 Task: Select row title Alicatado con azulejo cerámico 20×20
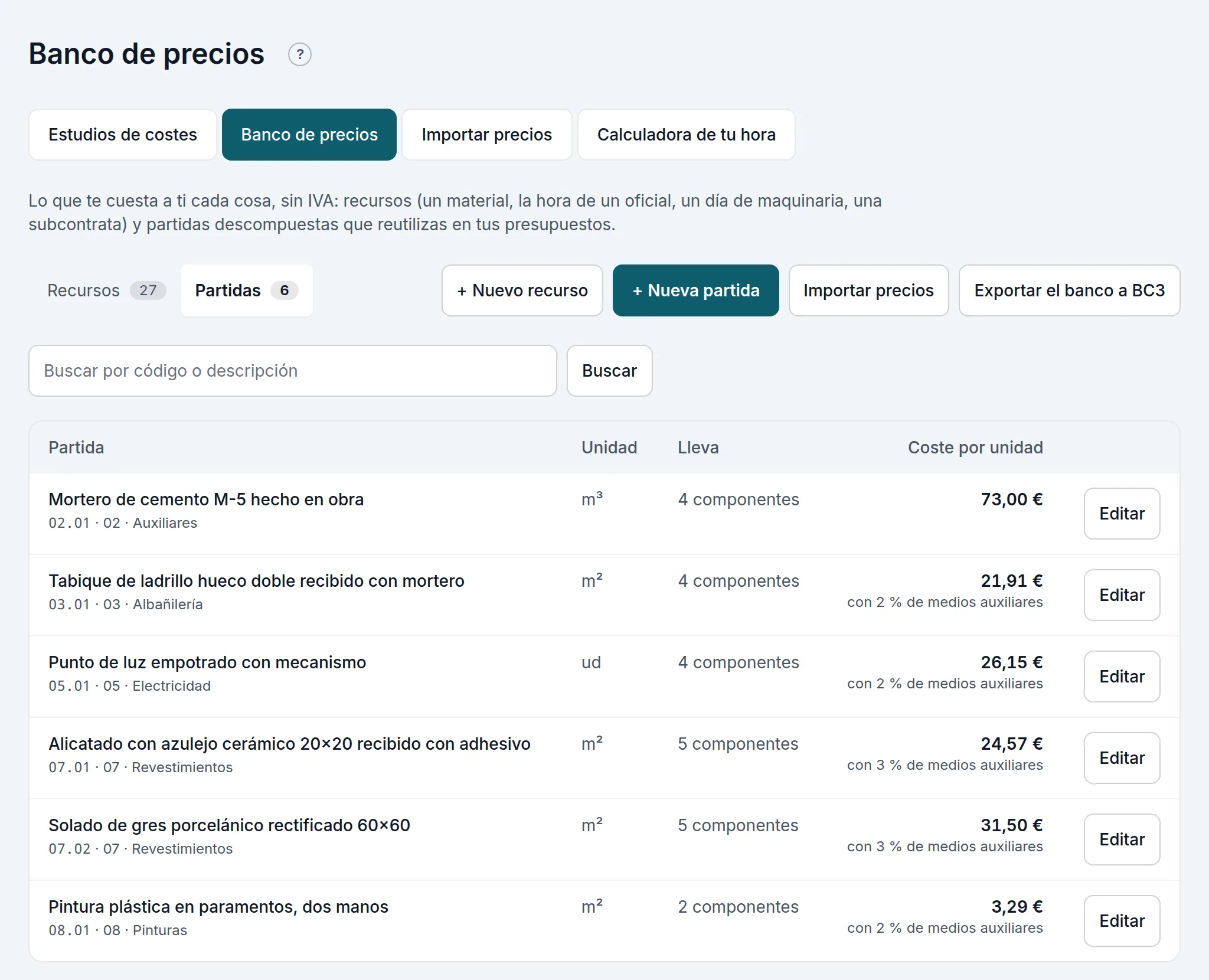click(289, 744)
